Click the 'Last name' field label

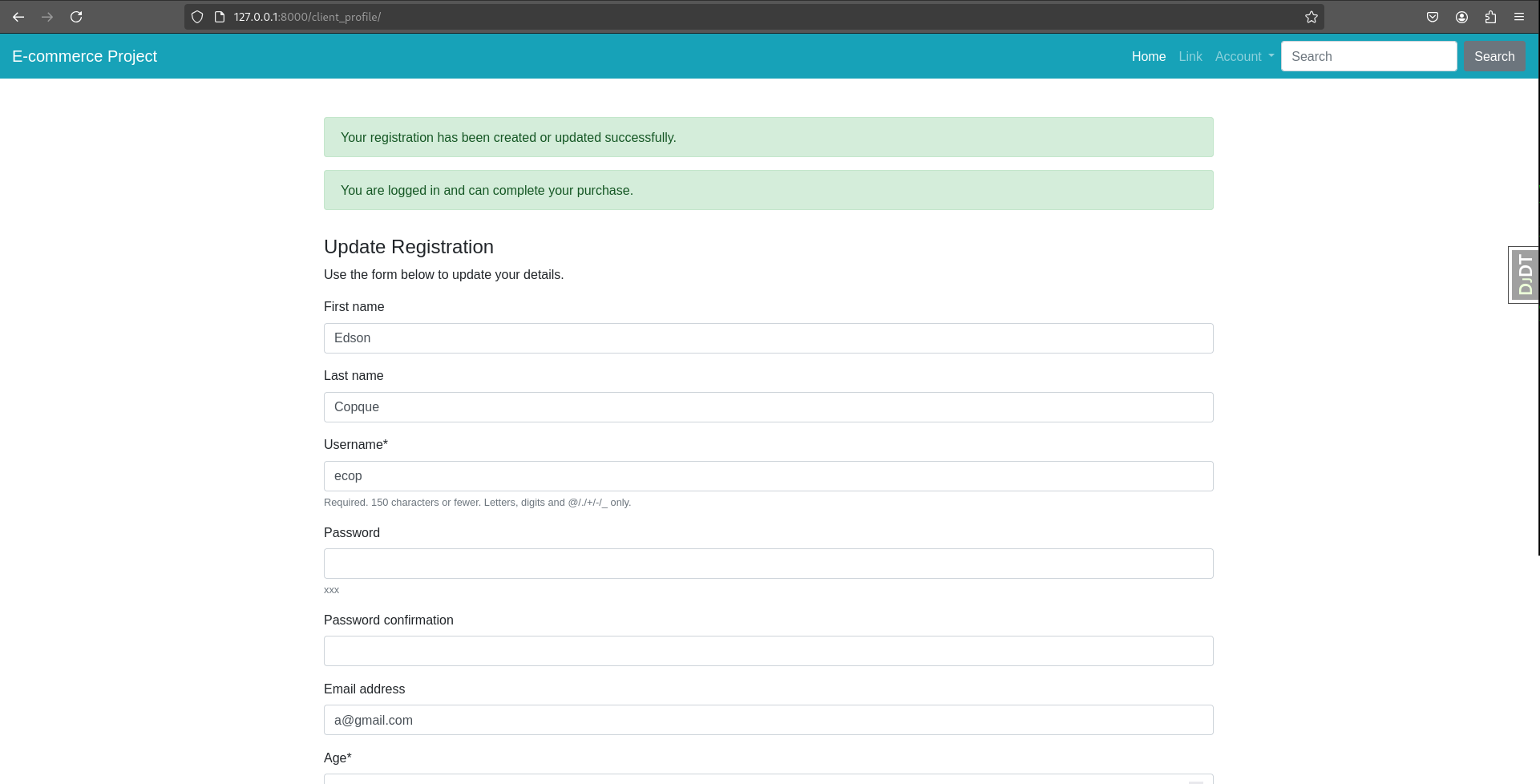[x=354, y=375]
